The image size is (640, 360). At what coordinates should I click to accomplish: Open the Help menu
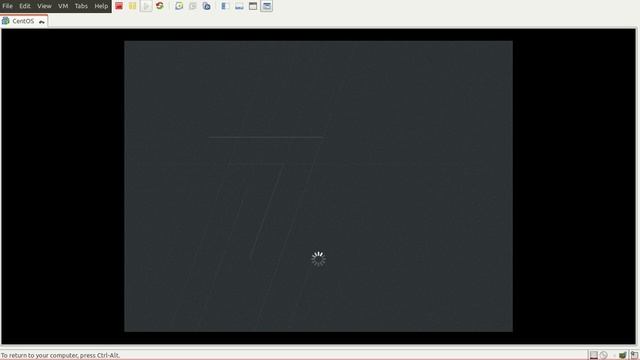click(101, 6)
